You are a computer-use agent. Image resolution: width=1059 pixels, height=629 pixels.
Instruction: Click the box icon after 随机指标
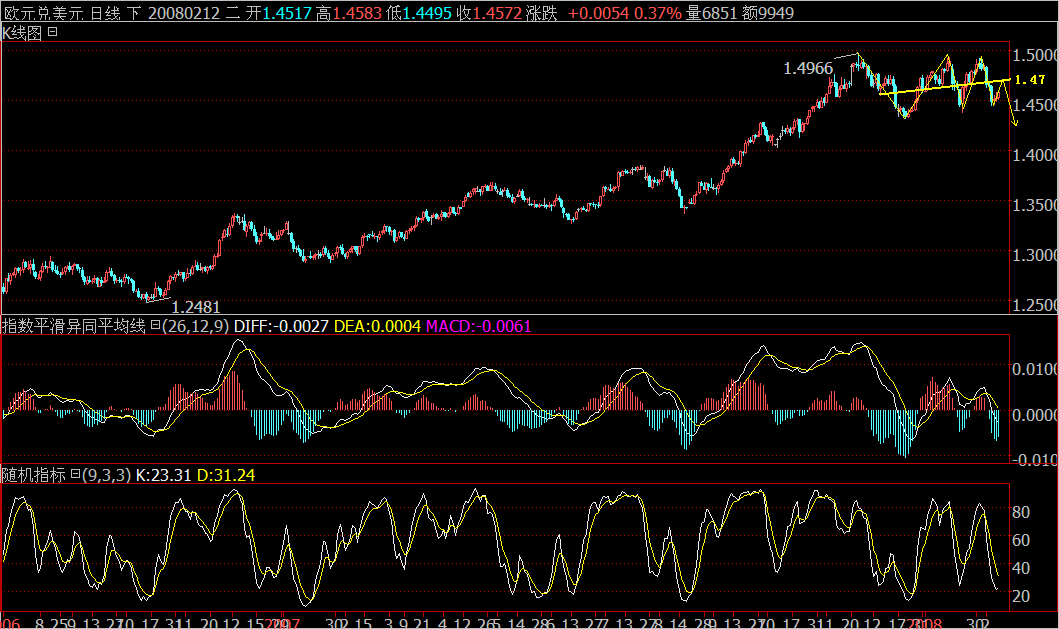tap(76, 474)
